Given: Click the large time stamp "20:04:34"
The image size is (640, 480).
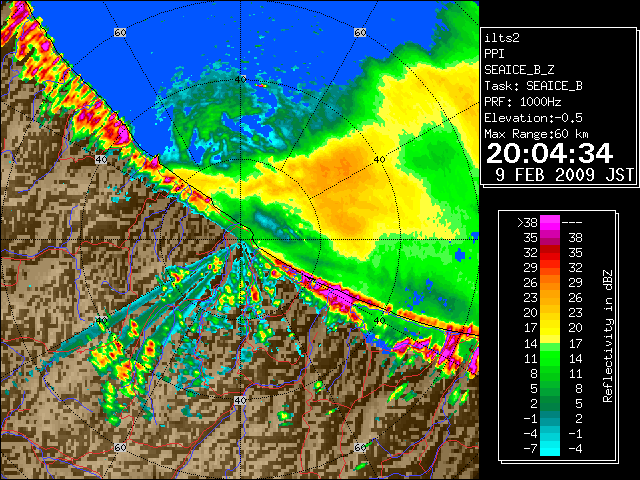Looking at the screenshot, I should point(549,153).
